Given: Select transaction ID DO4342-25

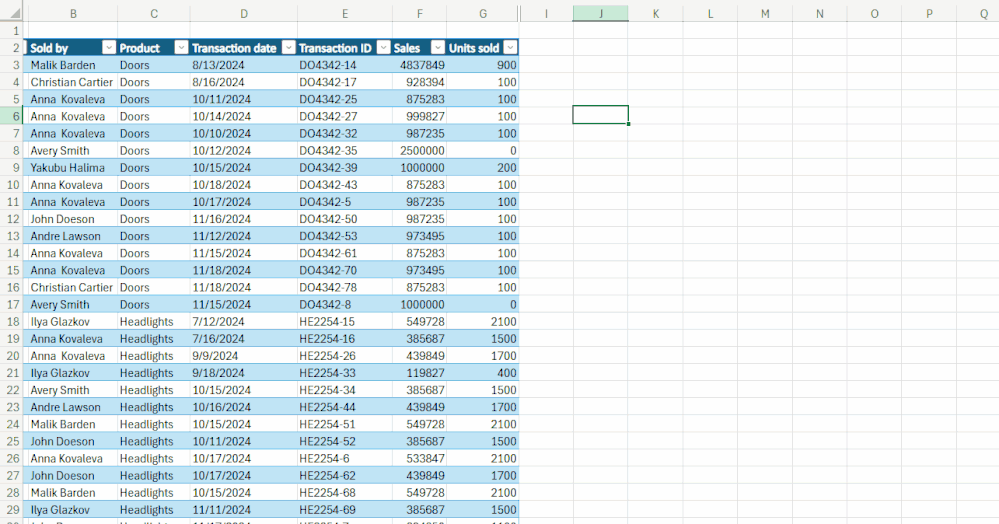Looking at the screenshot, I should coord(345,99).
